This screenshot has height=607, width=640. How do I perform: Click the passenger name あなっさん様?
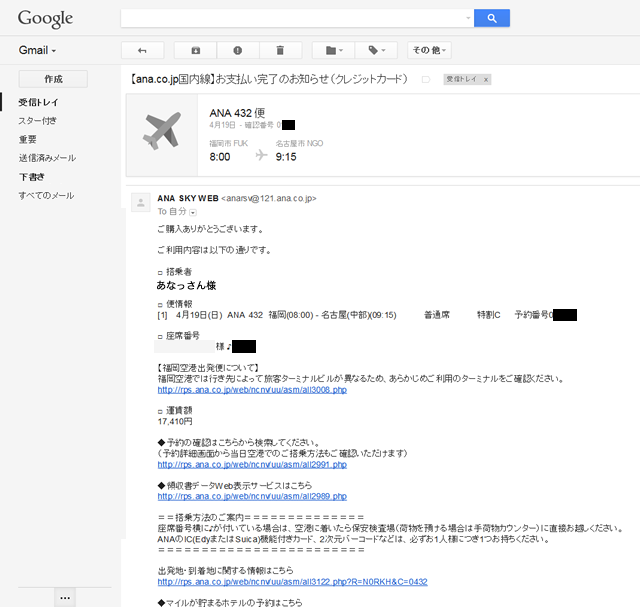pos(186,285)
